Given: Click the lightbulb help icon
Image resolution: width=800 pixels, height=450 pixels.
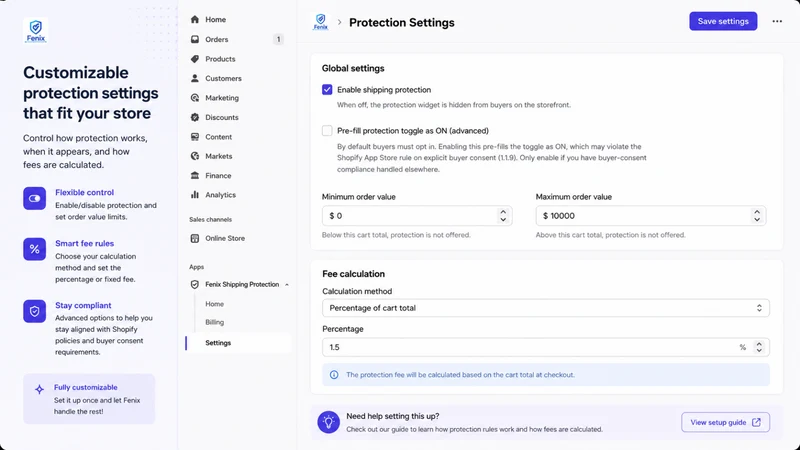Looking at the screenshot, I should pyautogui.click(x=329, y=422).
